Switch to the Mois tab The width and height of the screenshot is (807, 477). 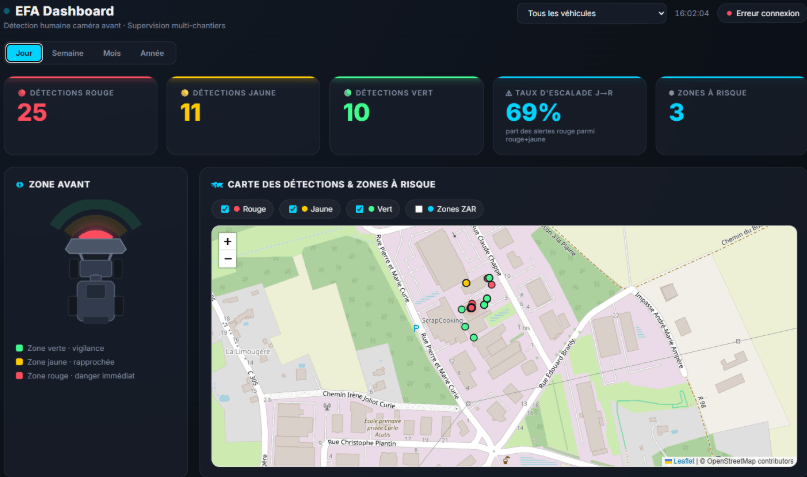click(x=112, y=53)
